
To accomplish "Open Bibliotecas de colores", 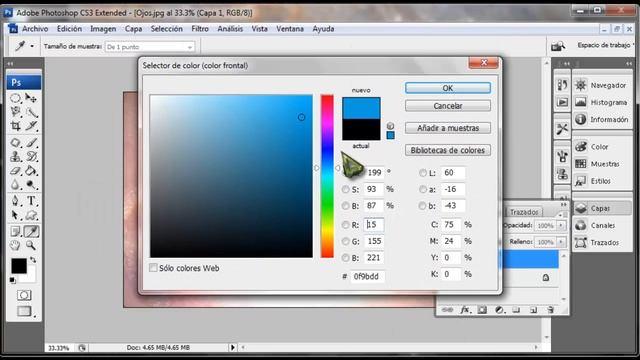I will click(x=448, y=150).
